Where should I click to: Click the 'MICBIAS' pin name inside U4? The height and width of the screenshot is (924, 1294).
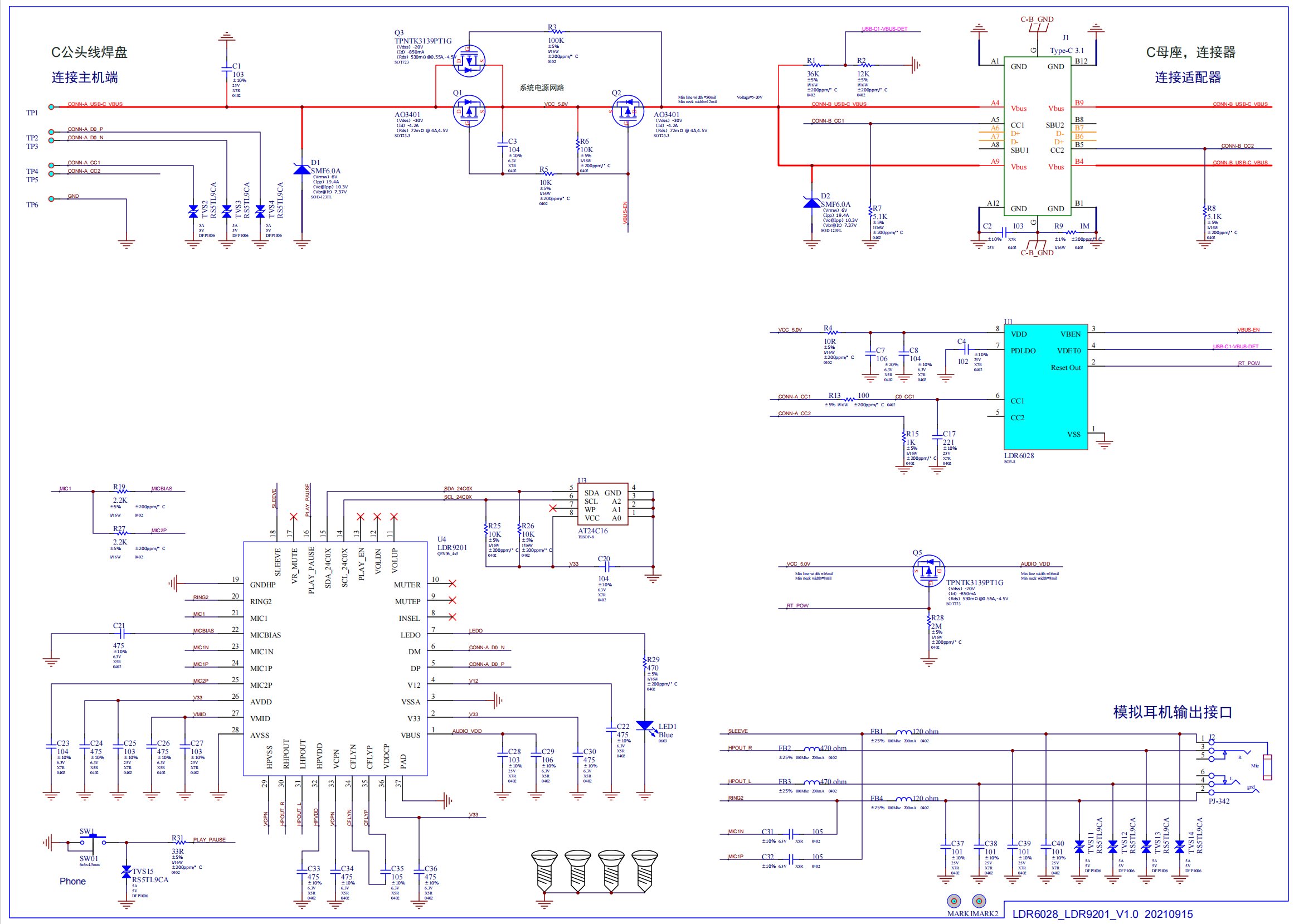(266, 635)
